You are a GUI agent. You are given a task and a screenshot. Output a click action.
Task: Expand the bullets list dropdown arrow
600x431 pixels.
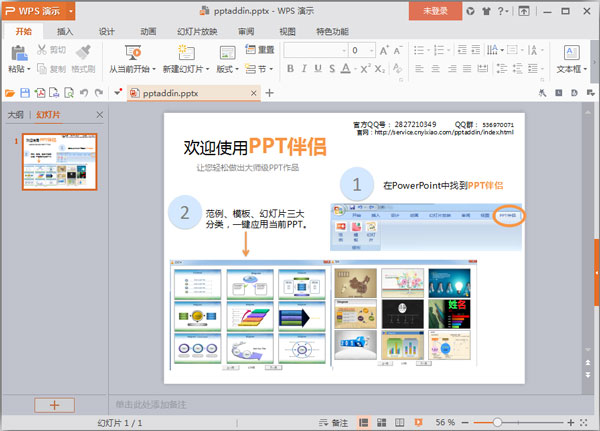428,50
